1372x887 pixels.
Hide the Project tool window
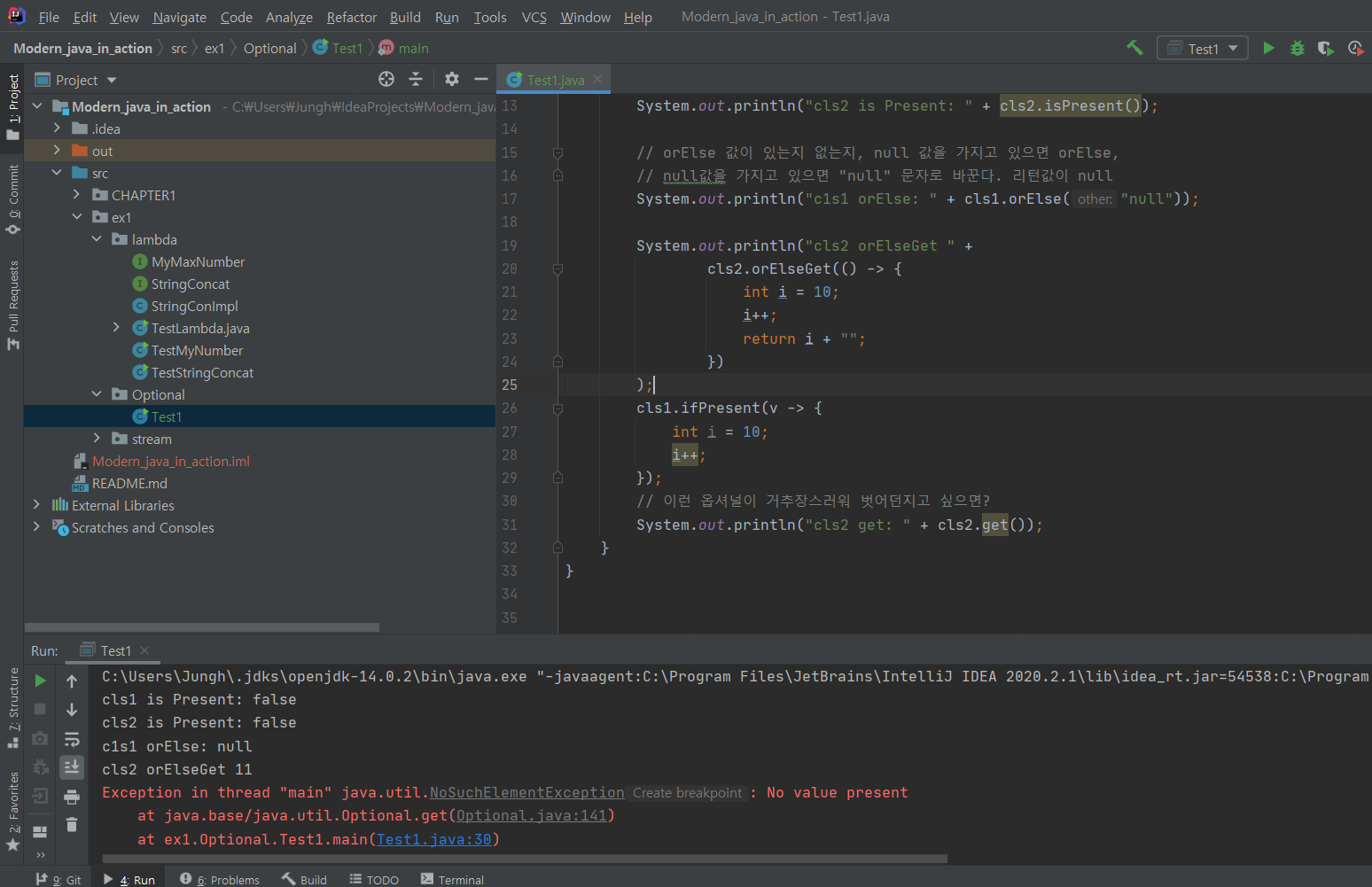pos(481,79)
